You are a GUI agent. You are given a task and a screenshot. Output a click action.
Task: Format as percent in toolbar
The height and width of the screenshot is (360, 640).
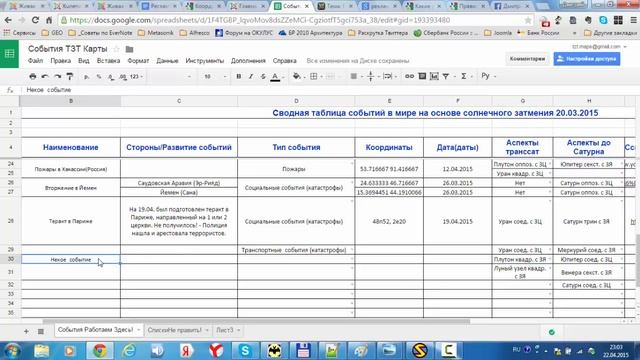pos(98,77)
